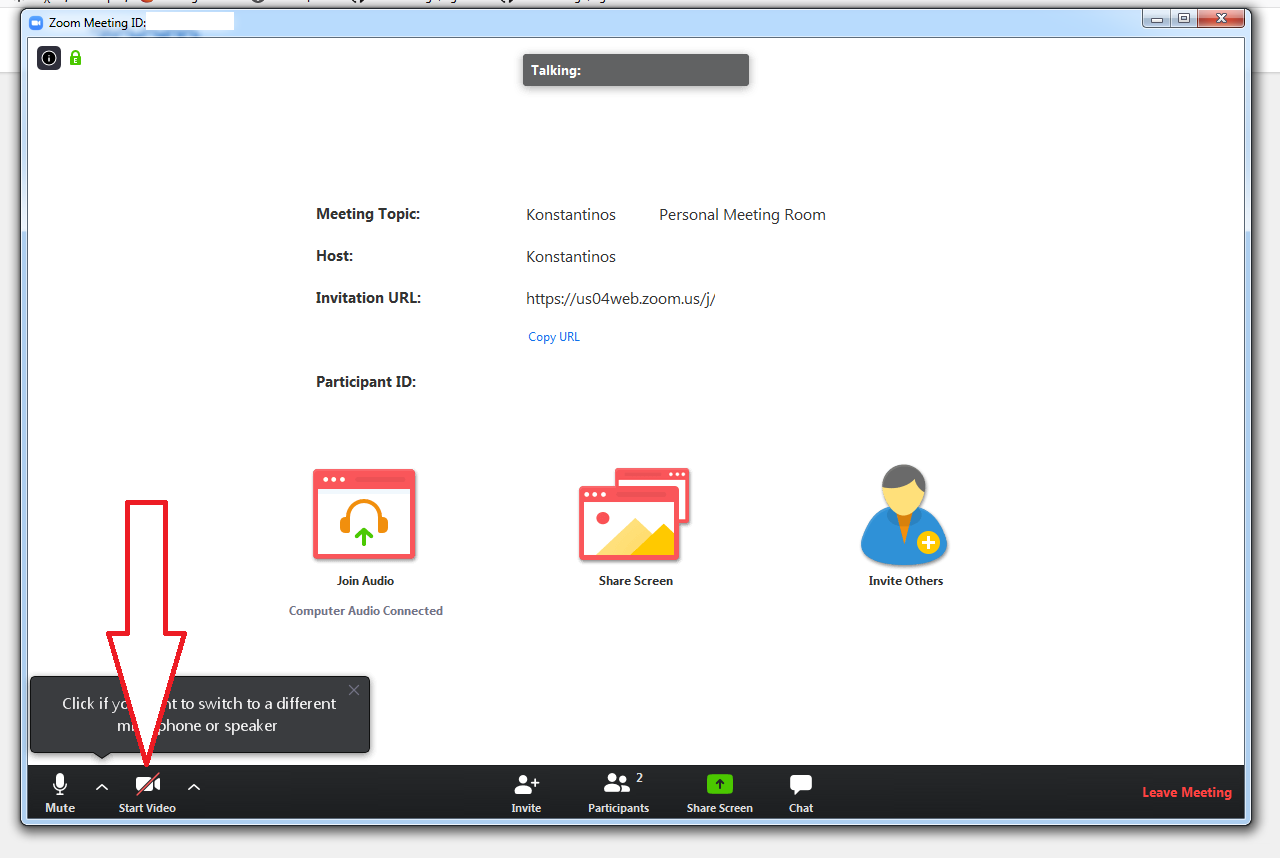
Task: Click the Join Audio headphone icon
Action: (x=364, y=514)
